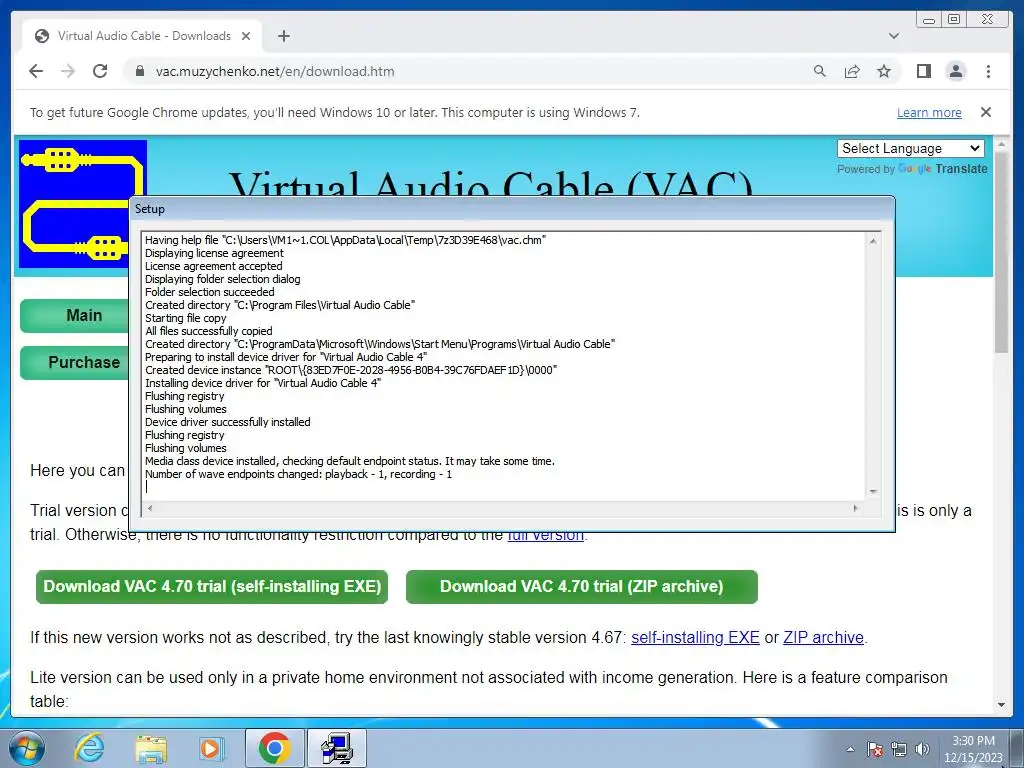Viewport: 1024px width, 768px height.
Task: Download VAC 4.70 trial self-installing EXE
Action: pos(212,586)
